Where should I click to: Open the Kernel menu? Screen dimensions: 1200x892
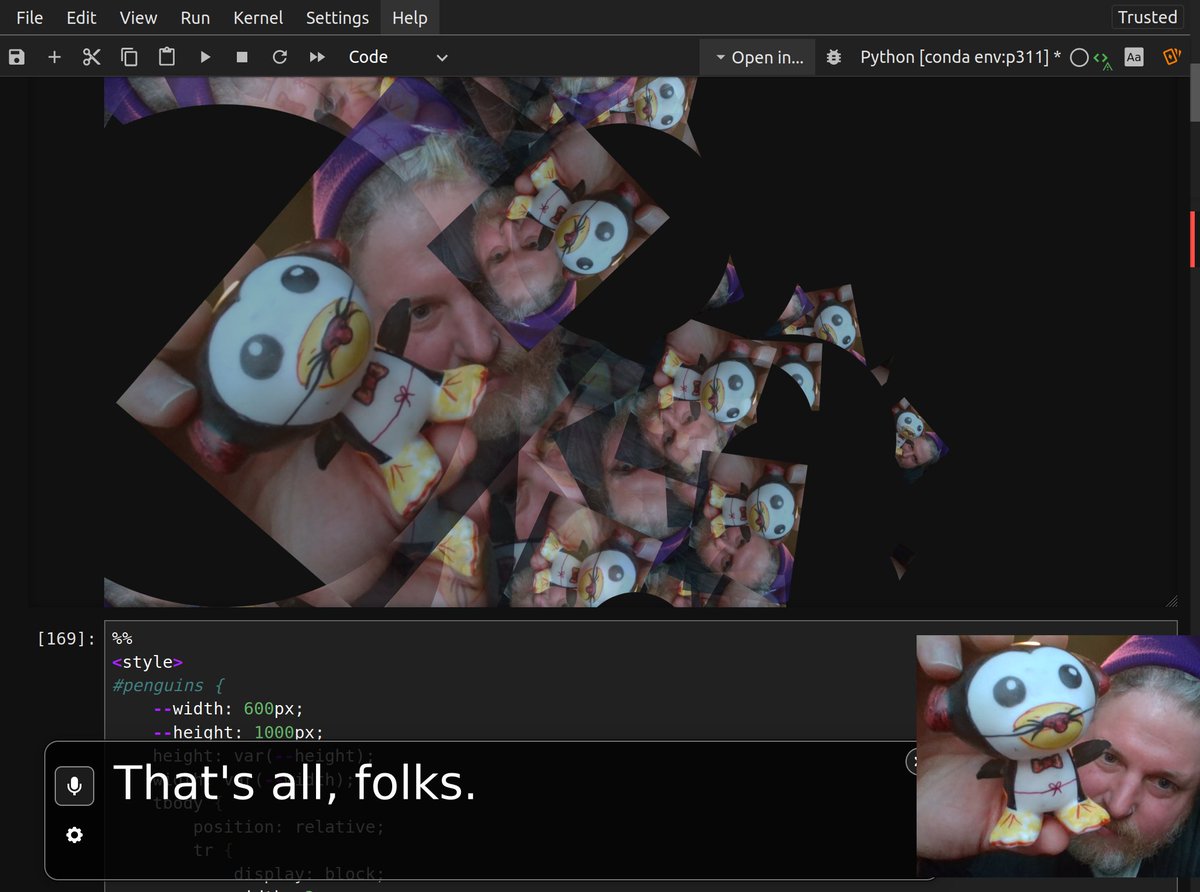click(258, 18)
